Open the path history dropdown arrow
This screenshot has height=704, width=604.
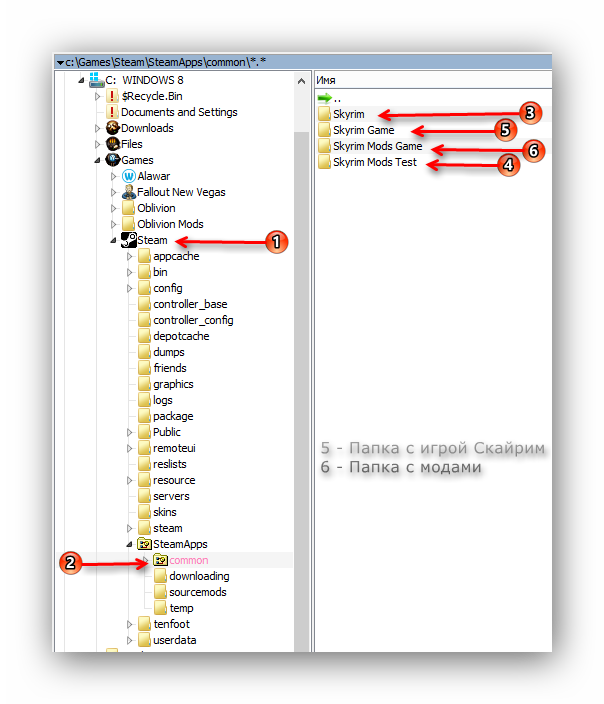click(x=60, y=62)
